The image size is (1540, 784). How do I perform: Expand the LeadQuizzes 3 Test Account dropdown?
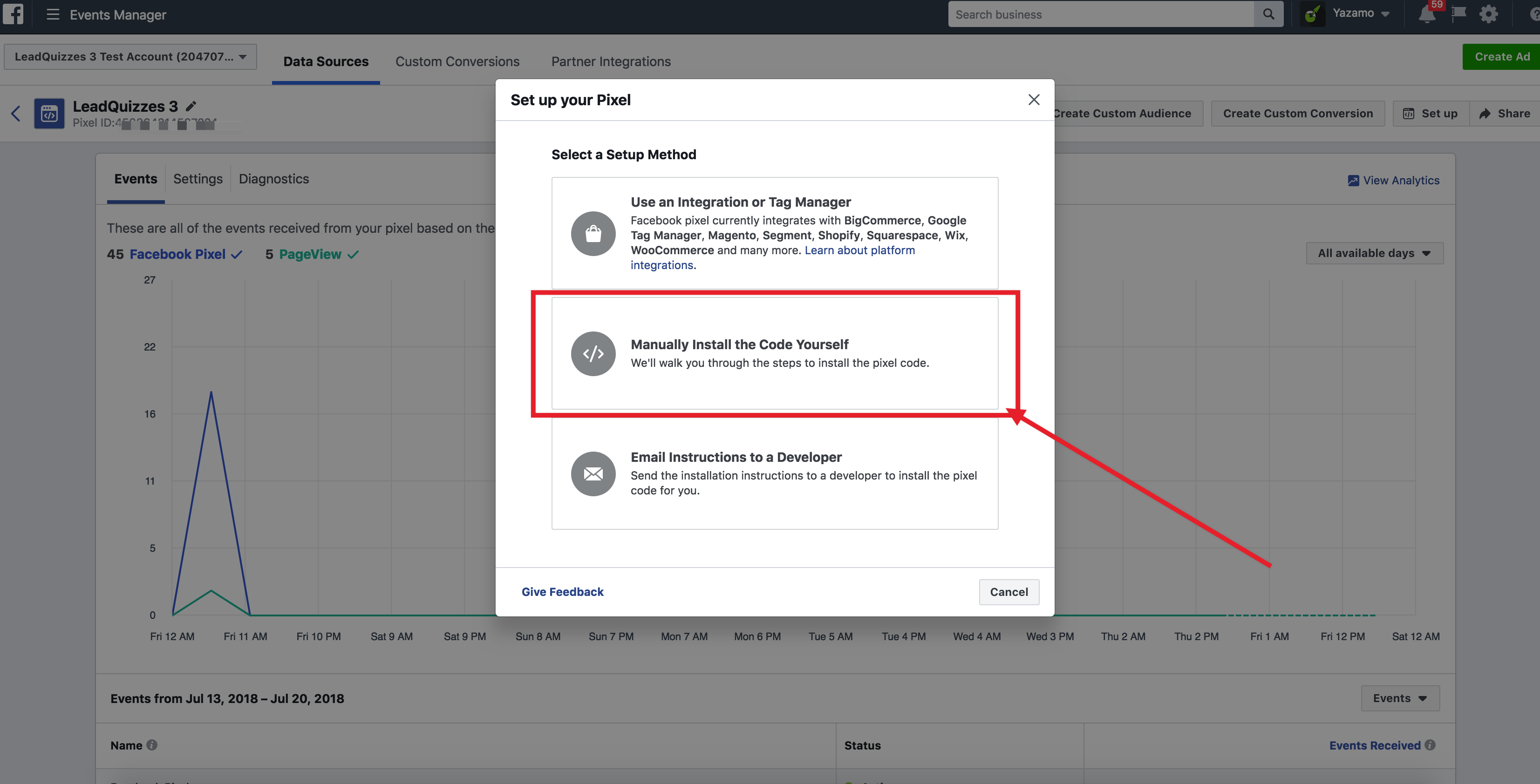coord(130,57)
